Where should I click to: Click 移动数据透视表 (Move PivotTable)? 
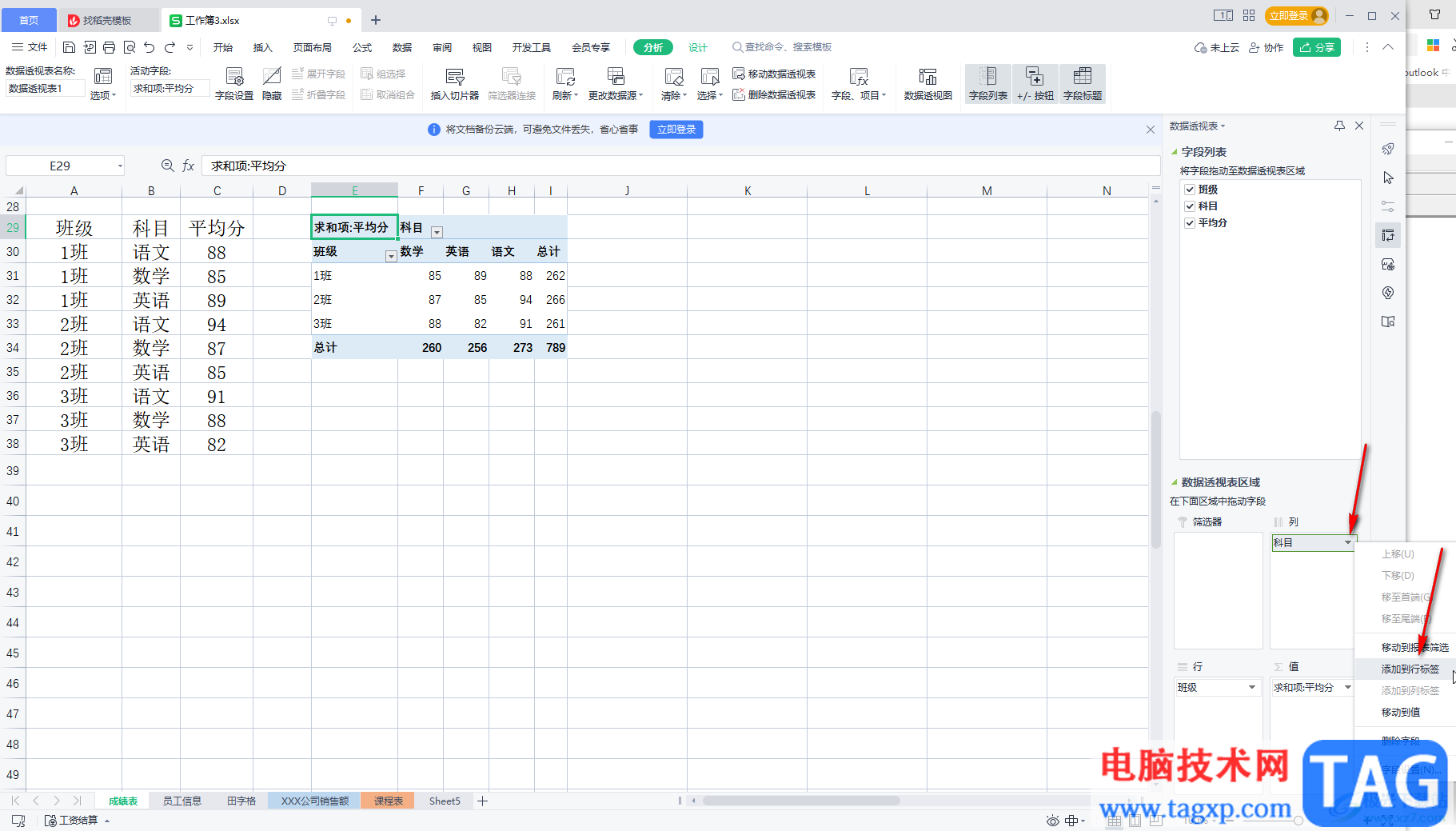click(x=774, y=74)
